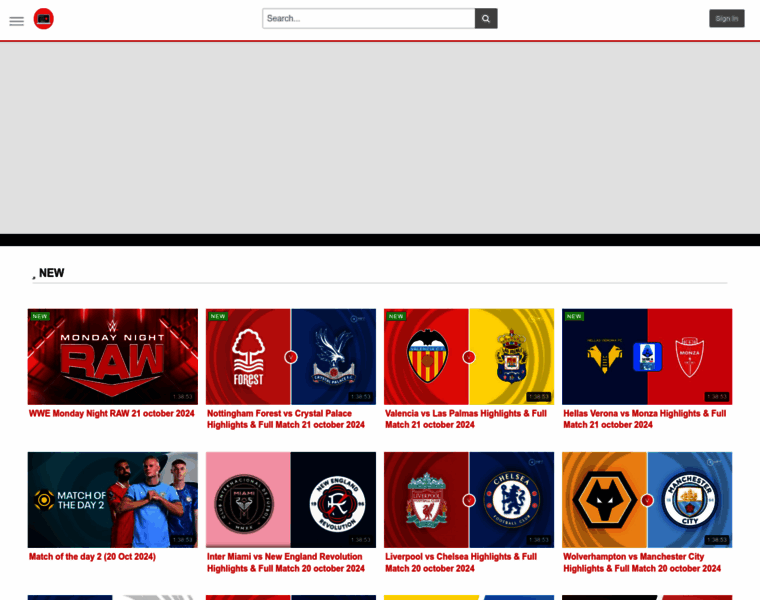Open the hamburger navigation menu
The width and height of the screenshot is (760, 600).
16,21
